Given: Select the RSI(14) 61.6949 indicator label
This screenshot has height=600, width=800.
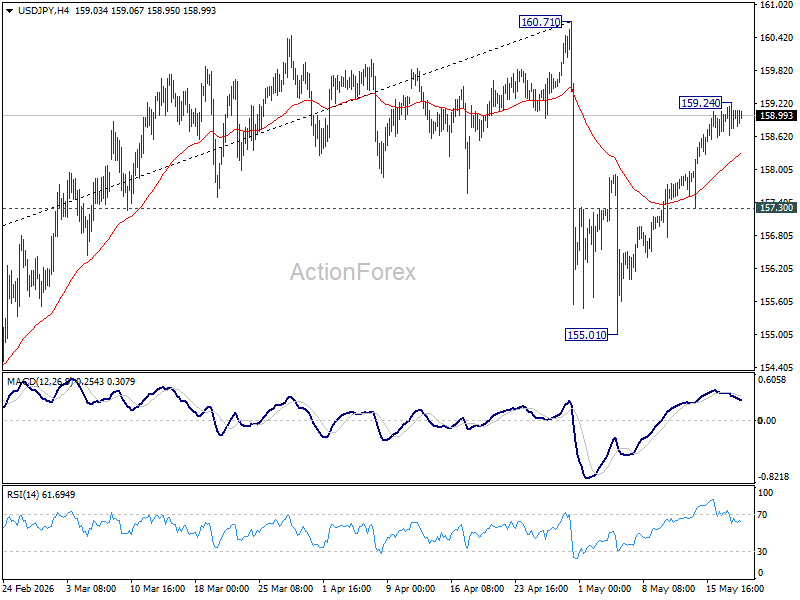Looking at the screenshot, I should click(x=41, y=494).
